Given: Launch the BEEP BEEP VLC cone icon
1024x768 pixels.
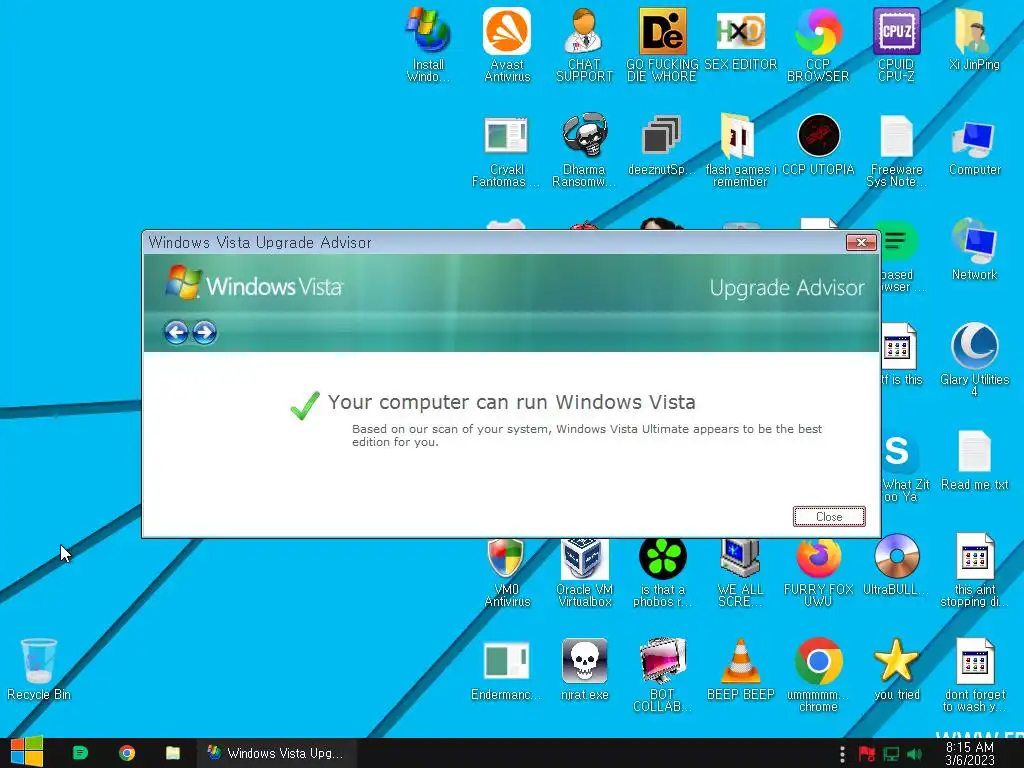Looking at the screenshot, I should [x=740, y=669].
